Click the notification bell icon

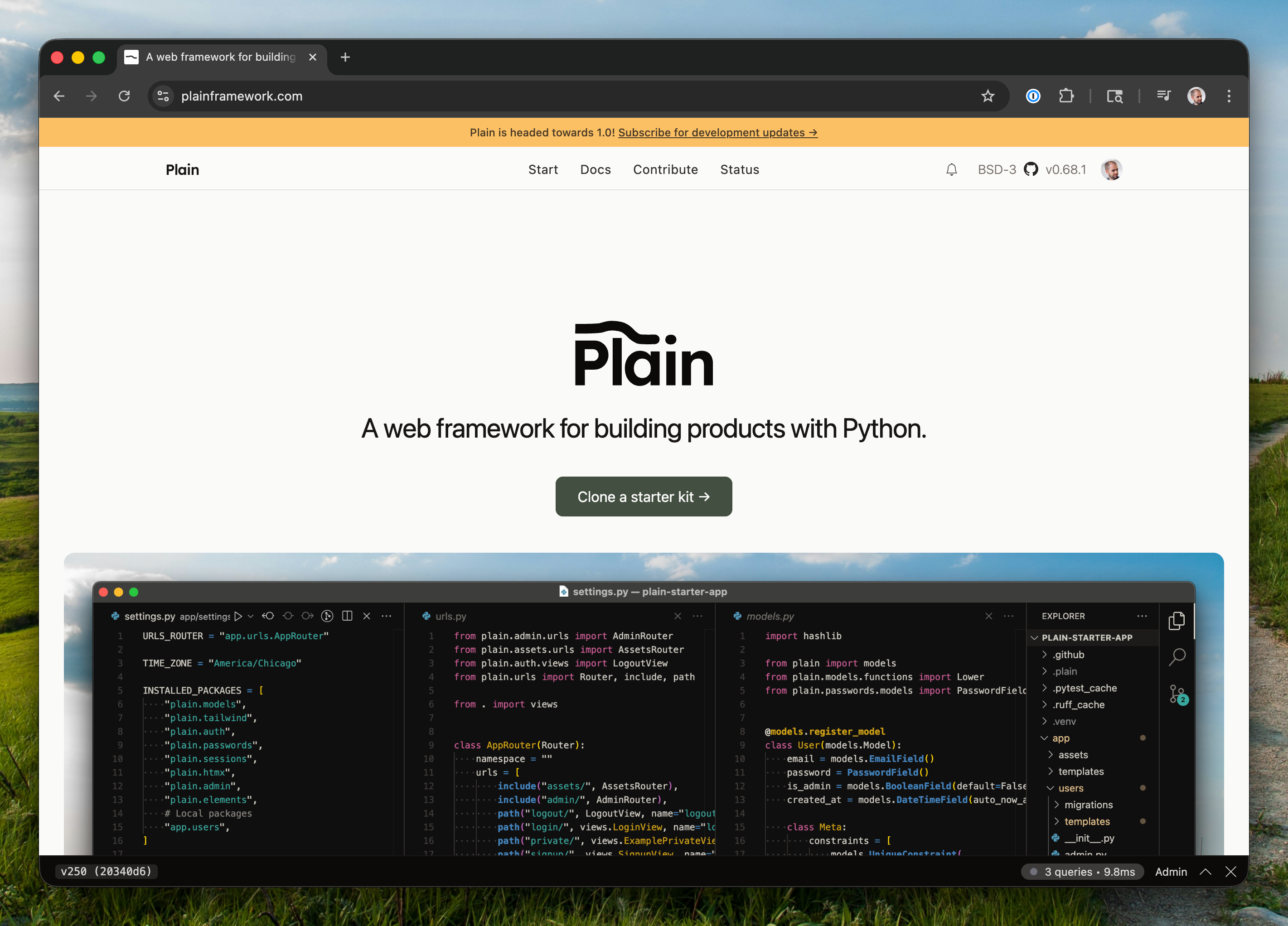pyautogui.click(x=952, y=170)
